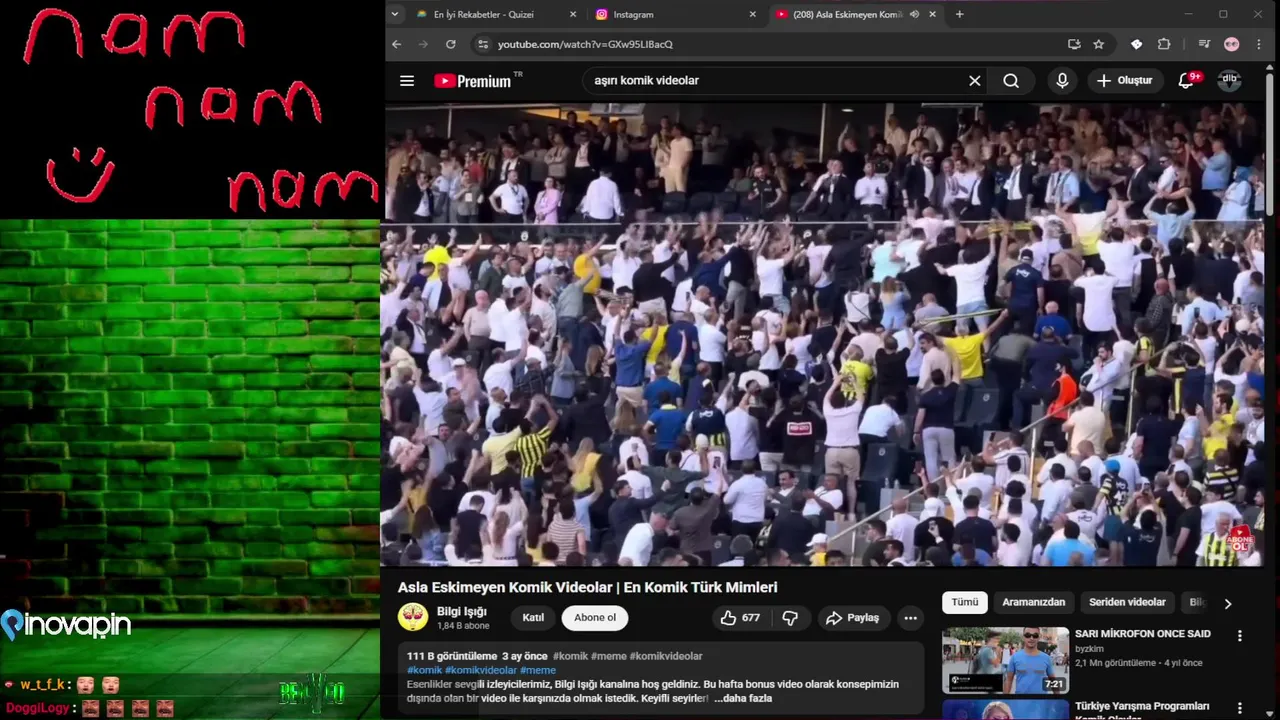Start voice search with microphone
The image size is (1280, 720).
pyautogui.click(x=1062, y=81)
